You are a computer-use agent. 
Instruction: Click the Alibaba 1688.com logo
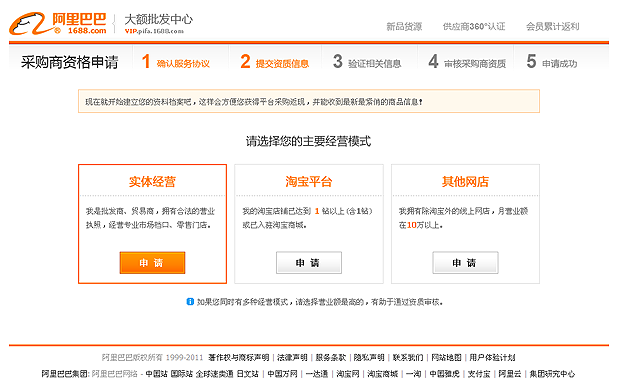(58, 23)
